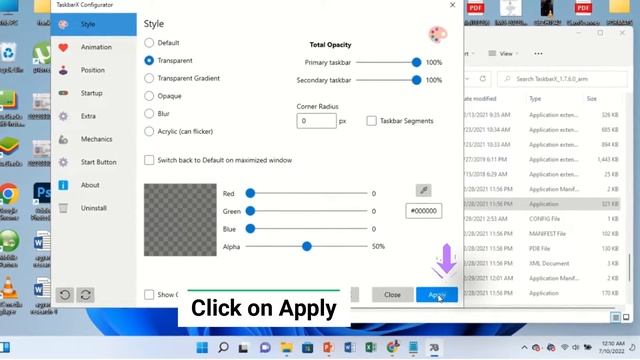The width and height of the screenshot is (640, 360).
Task: Open the Animation section
Action: [93, 47]
